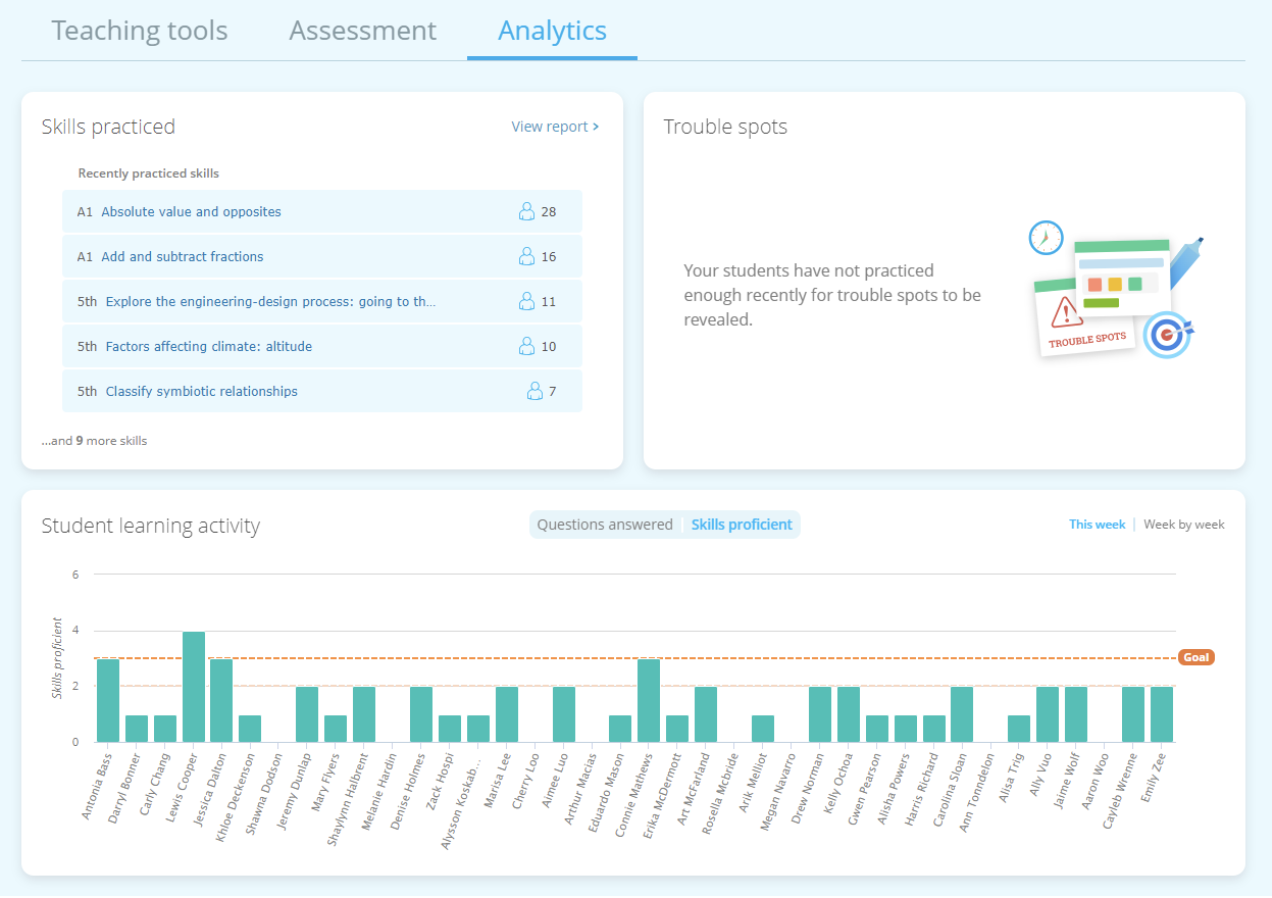Click student icon next to engineering-design process skill
Image resolution: width=1272 pixels, height=898 pixels.
pyautogui.click(x=527, y=302)
